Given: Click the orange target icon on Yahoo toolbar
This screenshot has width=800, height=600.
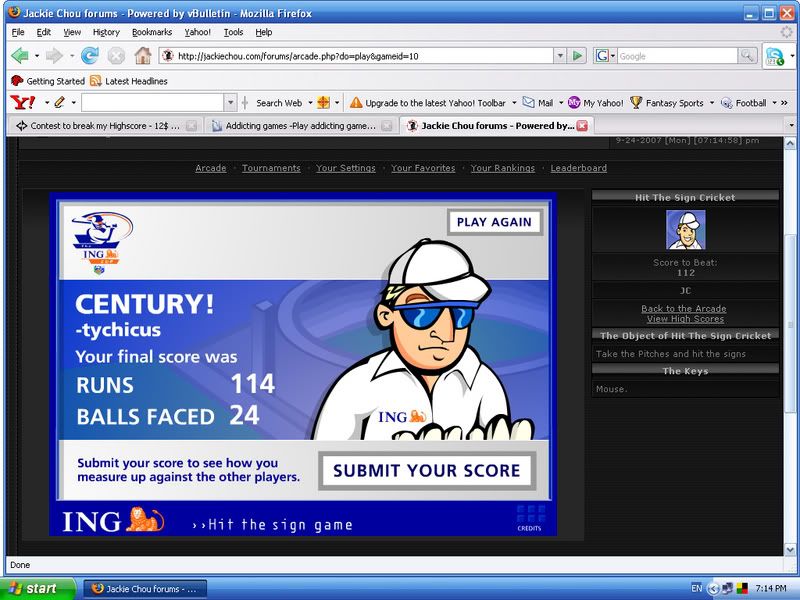Looking at the screenshot, I should click(323, 103).
